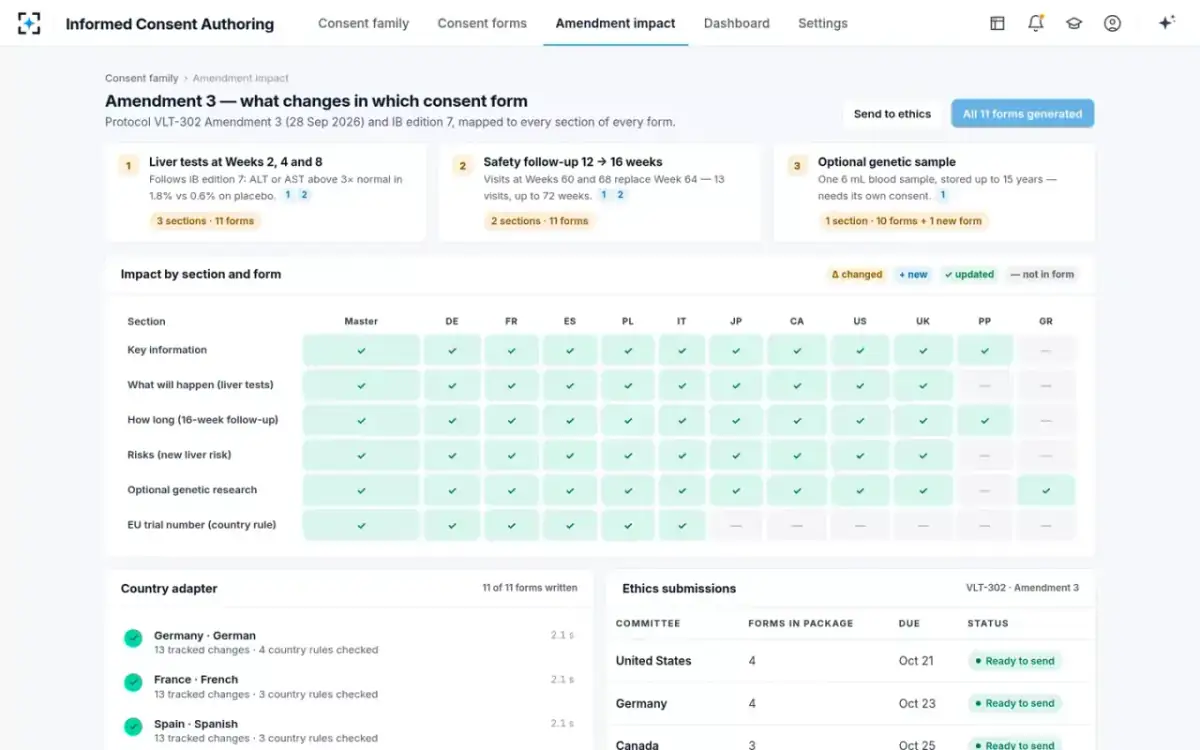Click the Risks checkmark under FR column

[x=511, y=455]
